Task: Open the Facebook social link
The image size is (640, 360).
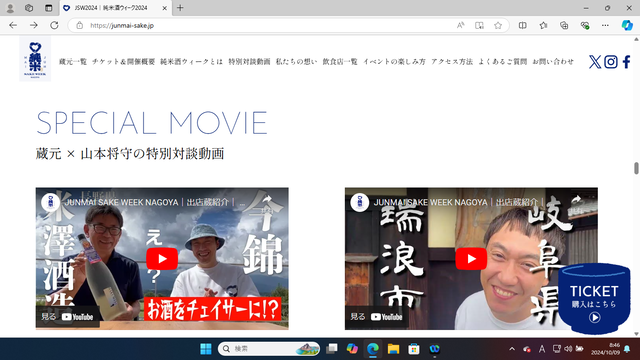Action: 627,62
